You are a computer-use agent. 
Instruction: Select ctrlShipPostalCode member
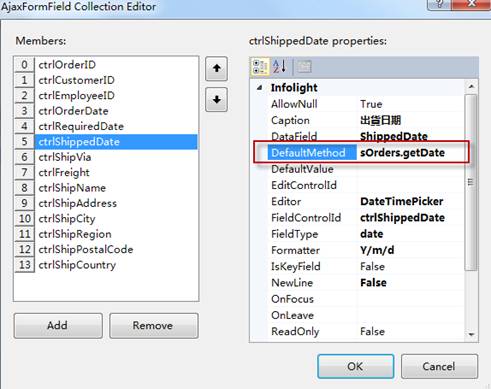106,249
